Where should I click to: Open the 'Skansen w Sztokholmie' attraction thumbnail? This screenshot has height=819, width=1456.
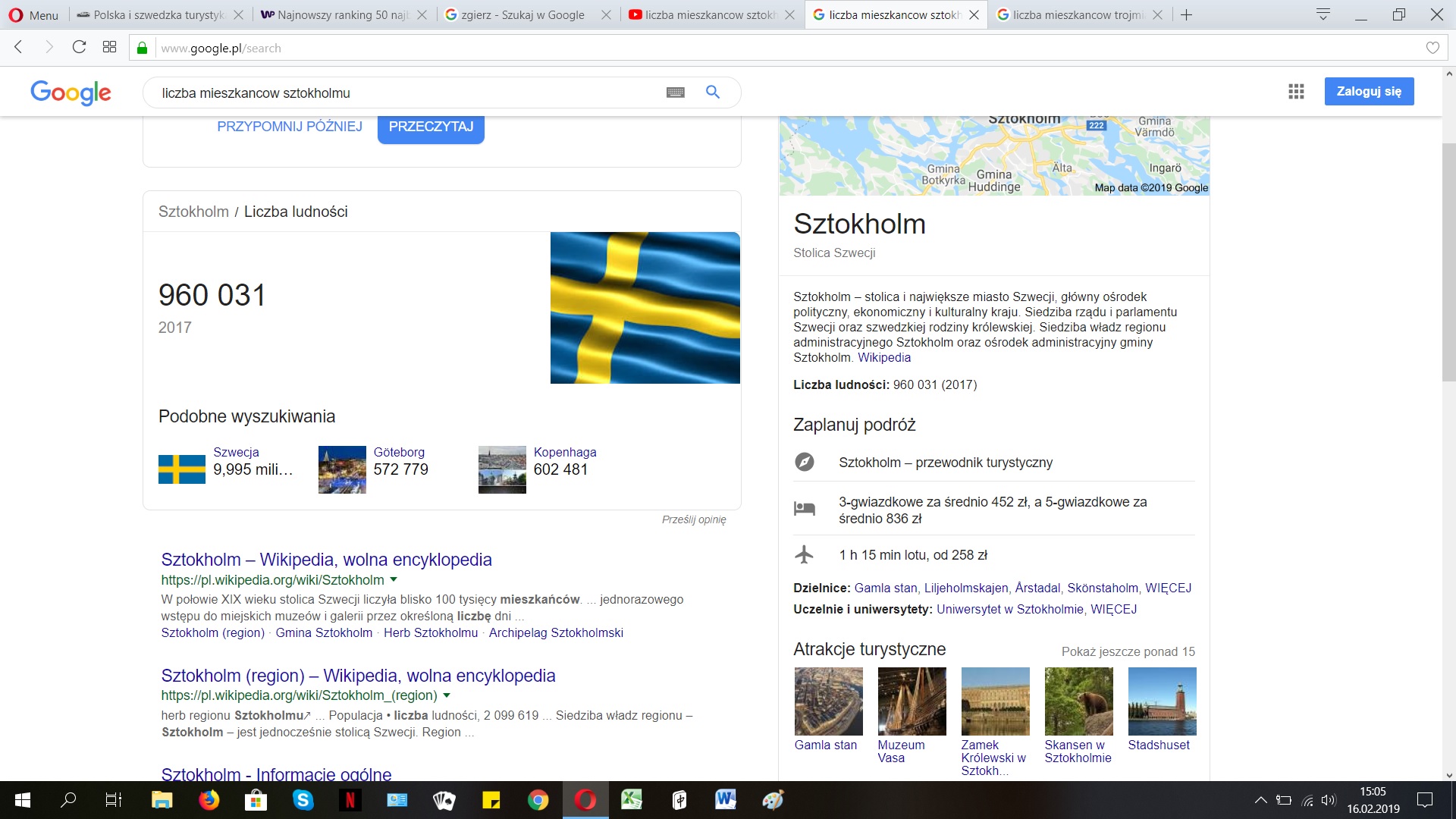[x=1079, y=701]
